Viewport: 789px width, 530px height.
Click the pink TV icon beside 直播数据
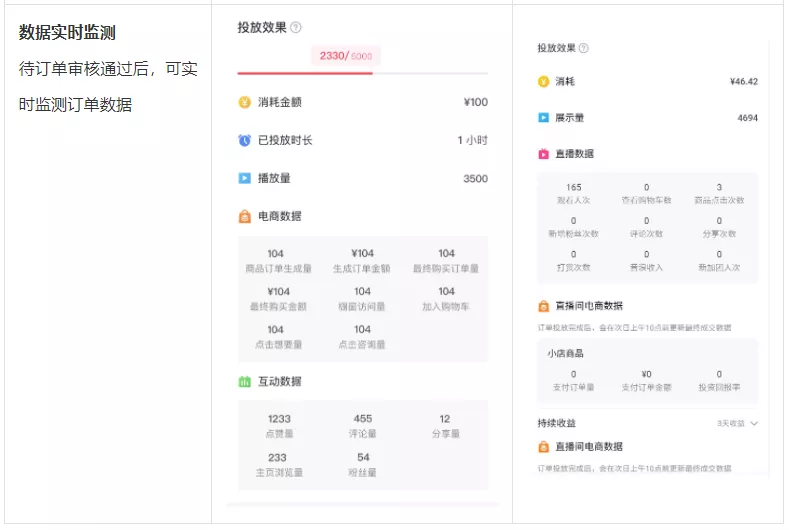click(x=543, y=154)
